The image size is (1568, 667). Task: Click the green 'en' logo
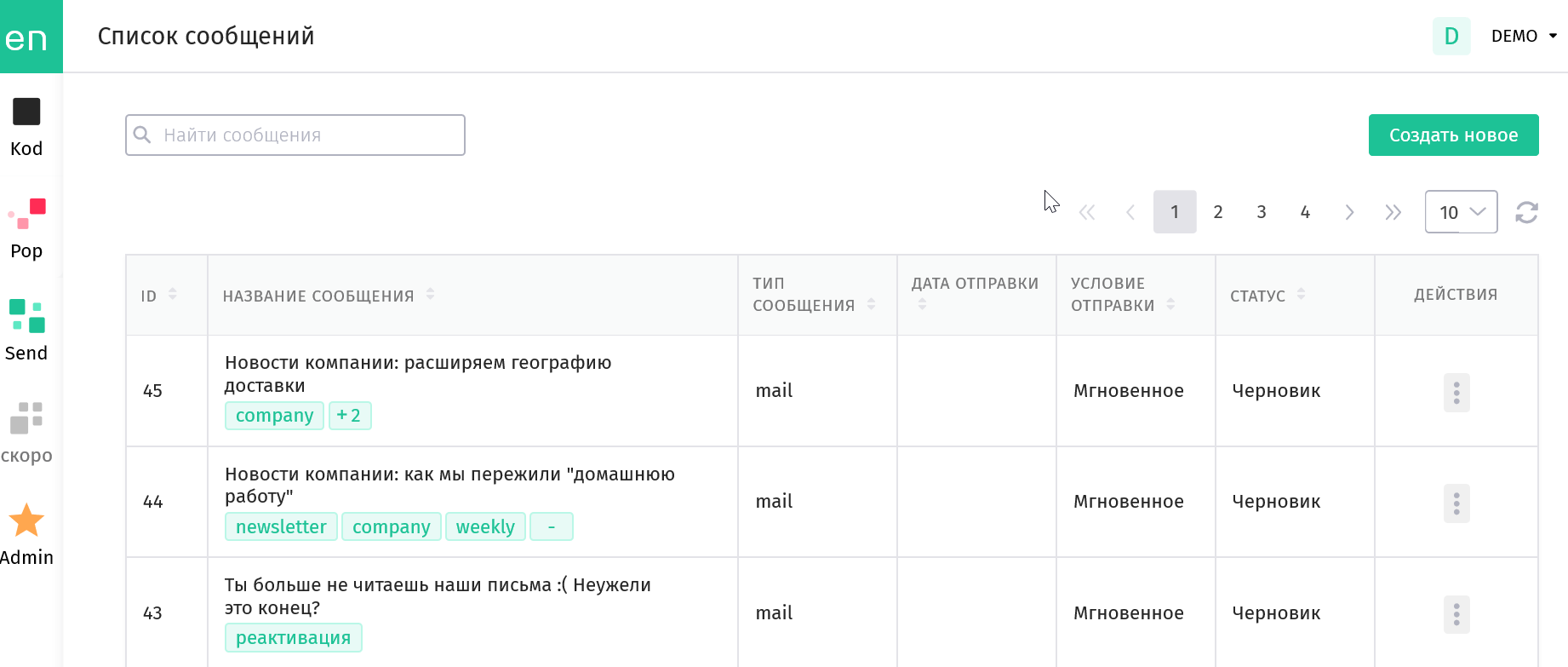click(31, 37)
